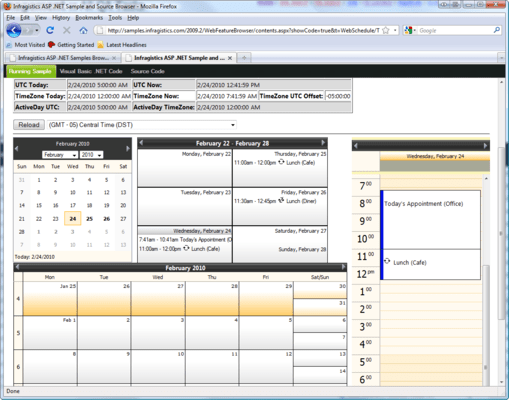The height and width of the screenshot is (400, 509).
Task: Open the list all tabs dropdown
Action: (x=501, y=58)
